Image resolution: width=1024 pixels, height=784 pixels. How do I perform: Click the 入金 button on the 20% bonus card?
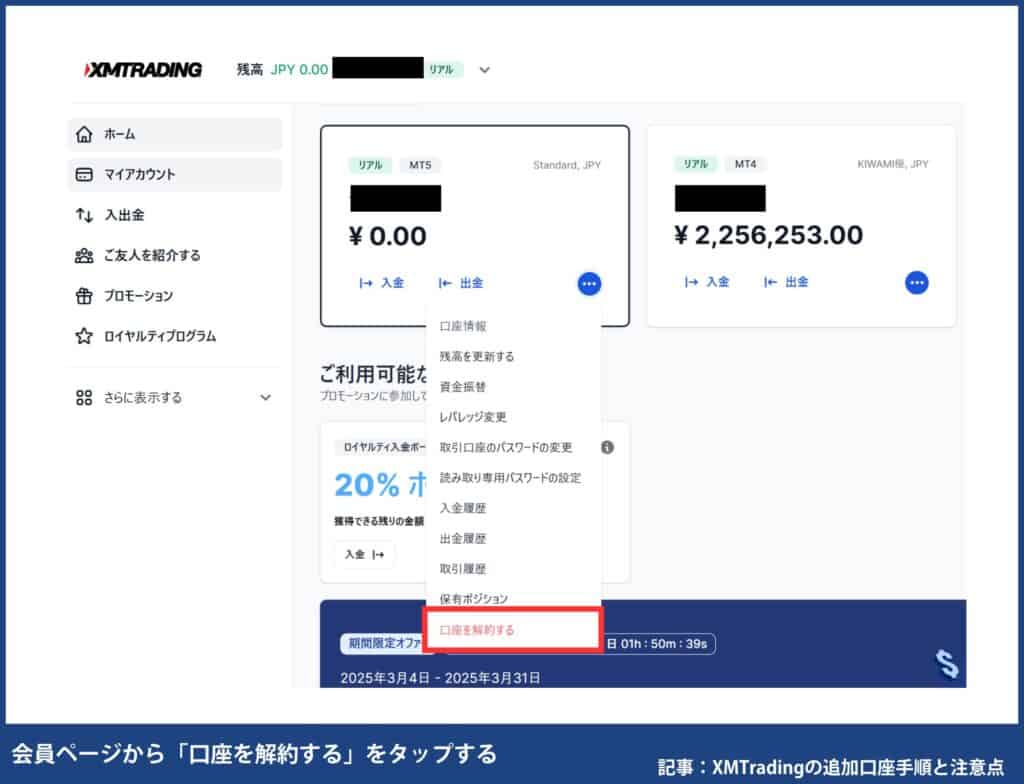click(364, 555)
